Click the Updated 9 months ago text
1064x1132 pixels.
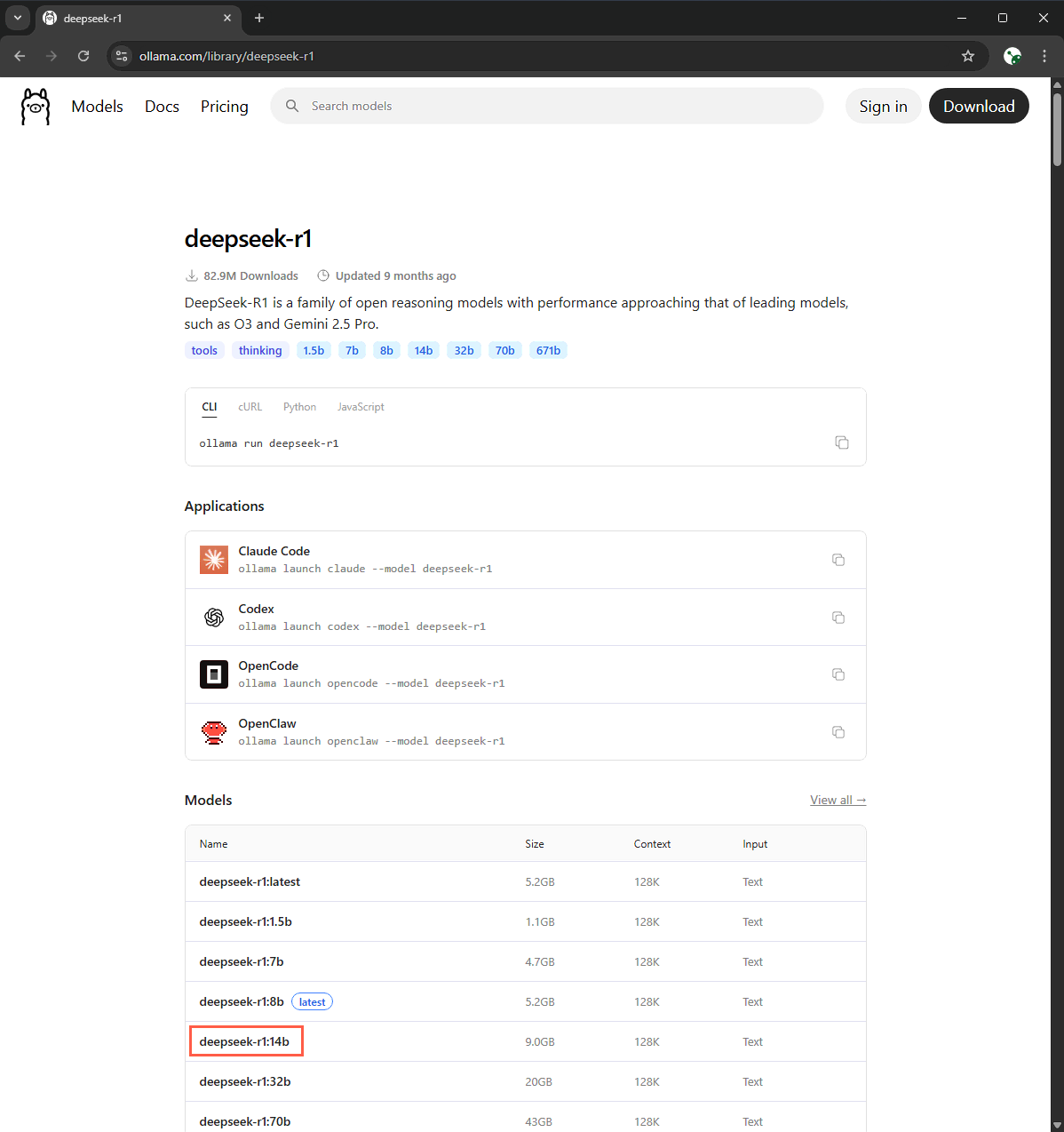[396, 275]
